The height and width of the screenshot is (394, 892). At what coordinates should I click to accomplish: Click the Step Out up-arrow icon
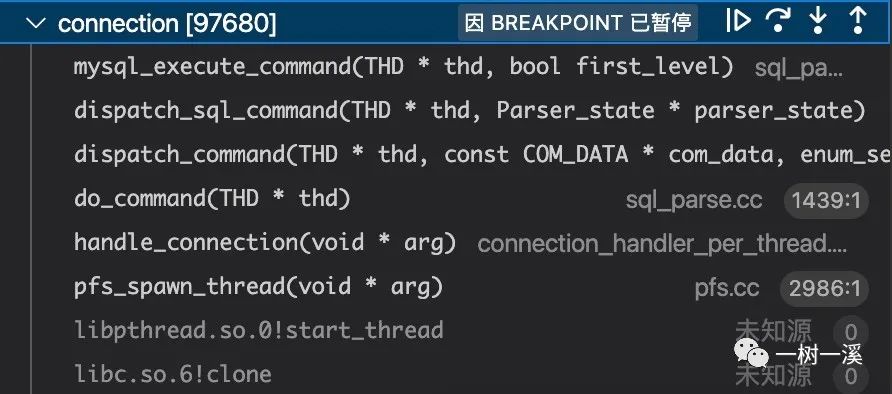click(857, 21)
